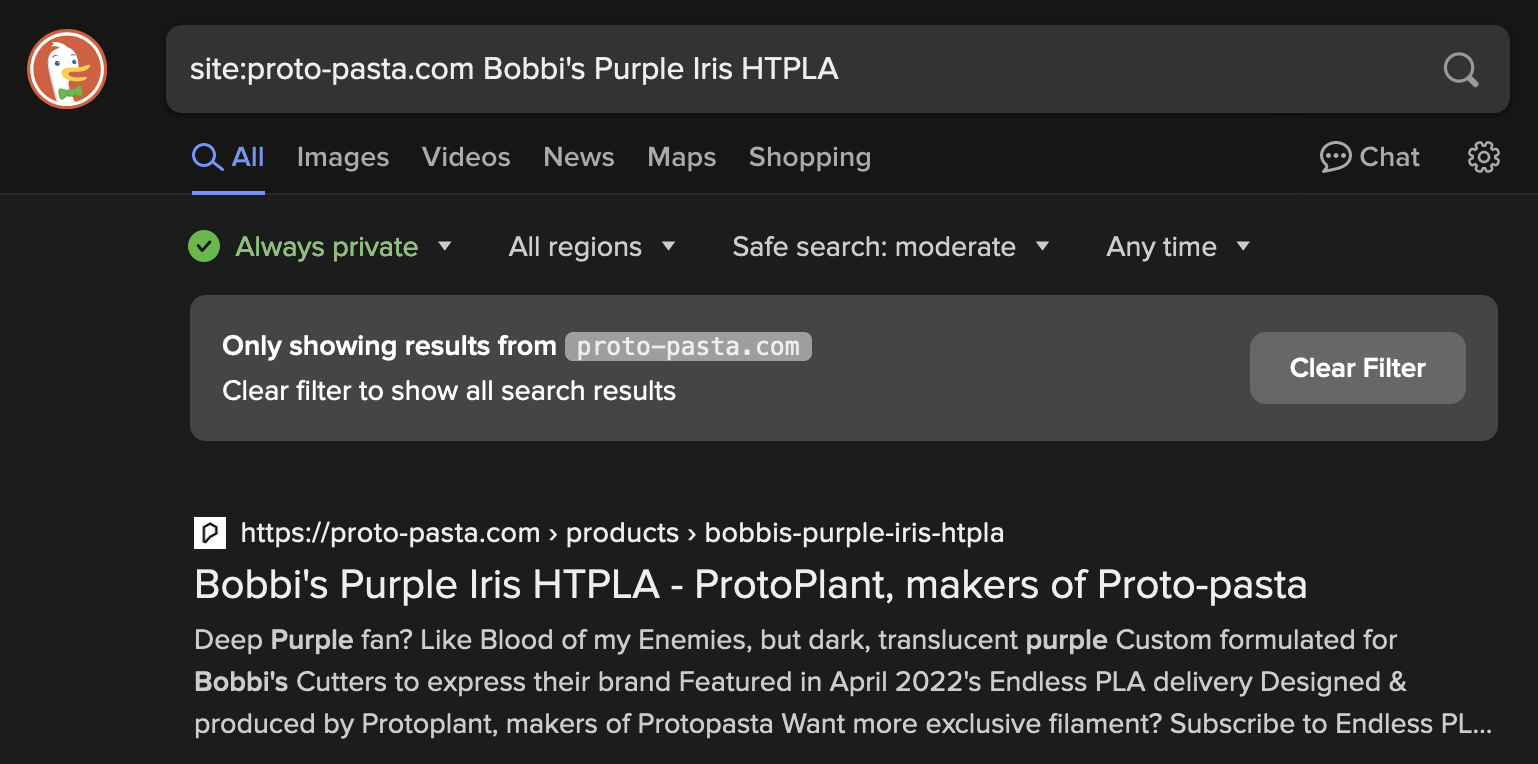Expand the Any time filter dropdown

pyautogui.click(x=1178, y=246)
